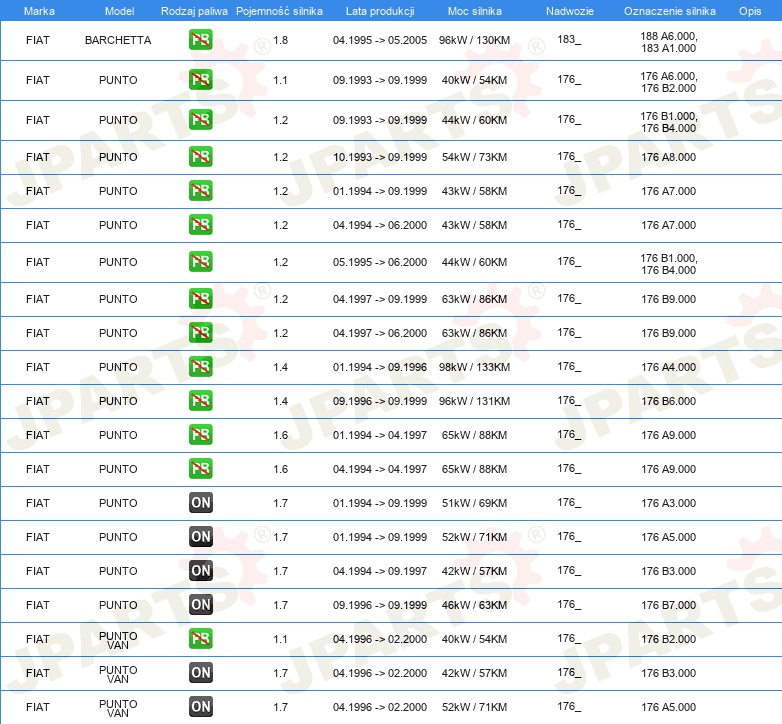The width and height of the screenshot is (782, 724).
Task: Click the petrol icon in the 04.1997 -> 09.1999 row
Action: (x=201, y=299)
